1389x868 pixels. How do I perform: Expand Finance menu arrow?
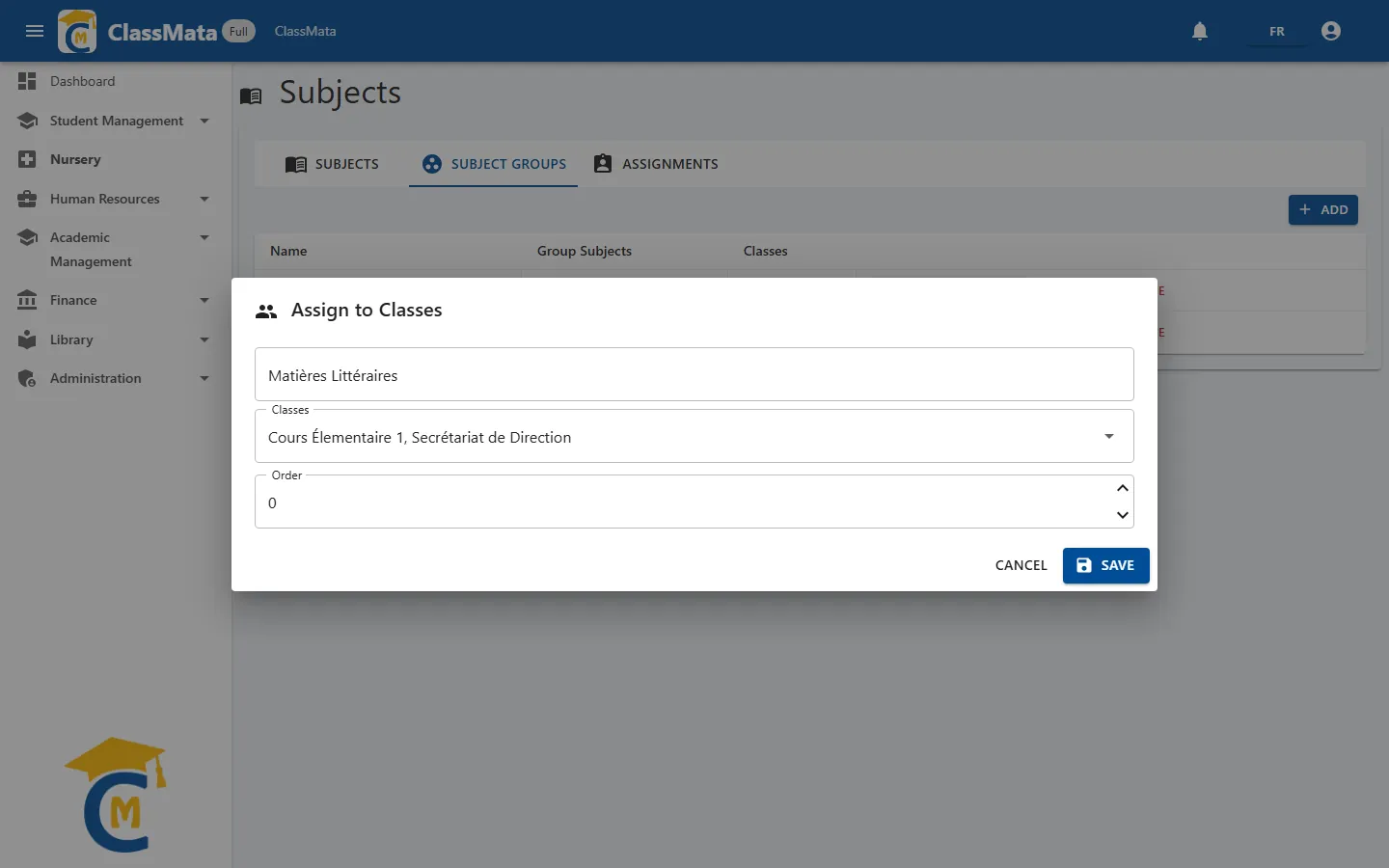click(x=204, y=300)
